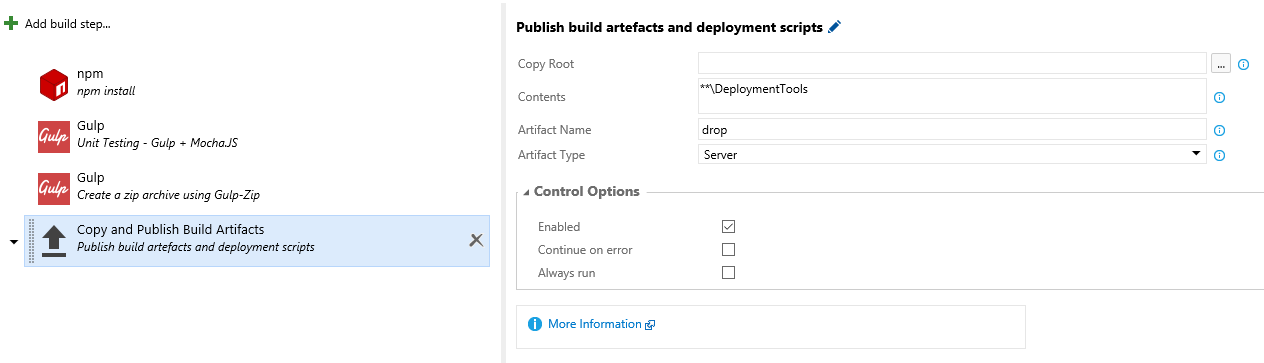Click the 'Continue on error' label
The width and height of the screenshot is (1264, 363).
point(585,250)
